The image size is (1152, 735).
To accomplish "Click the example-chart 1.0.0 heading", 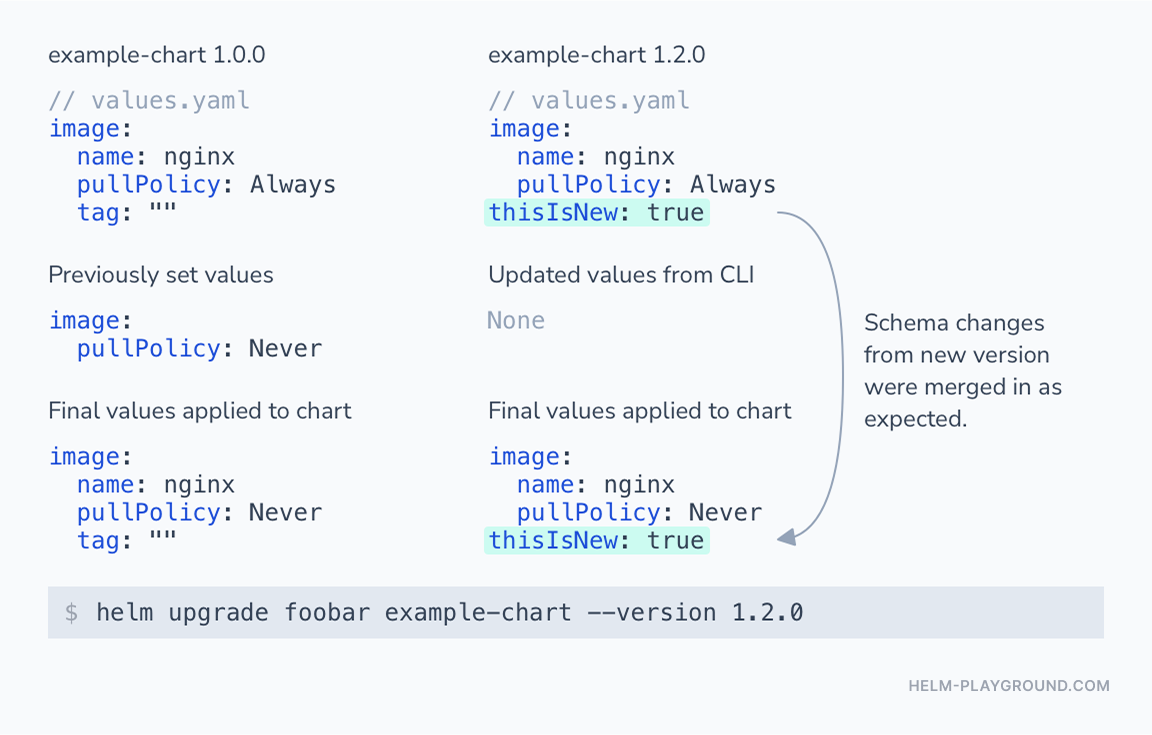I will click(x=156, y=55).
